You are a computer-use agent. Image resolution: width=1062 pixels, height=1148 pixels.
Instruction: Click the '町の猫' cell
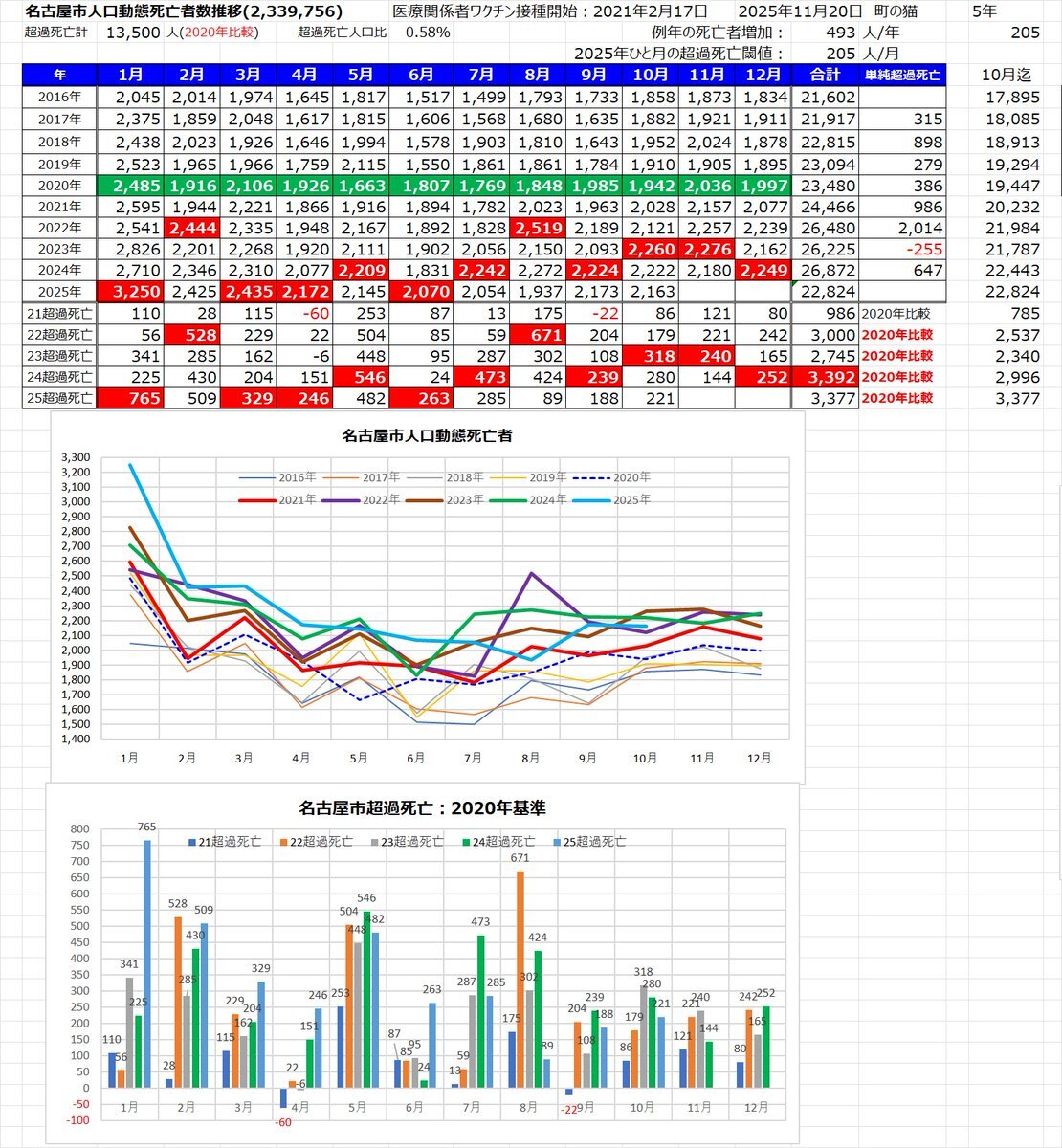click(x=895, y=11)
